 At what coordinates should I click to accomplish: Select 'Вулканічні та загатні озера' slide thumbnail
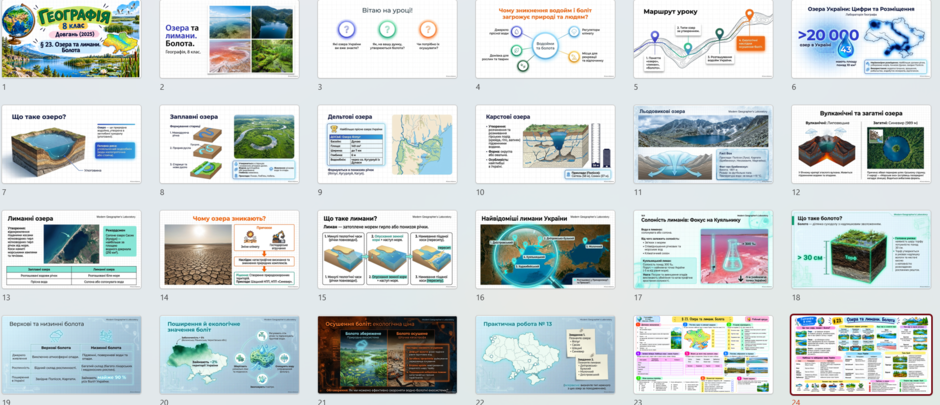[861, 144]
